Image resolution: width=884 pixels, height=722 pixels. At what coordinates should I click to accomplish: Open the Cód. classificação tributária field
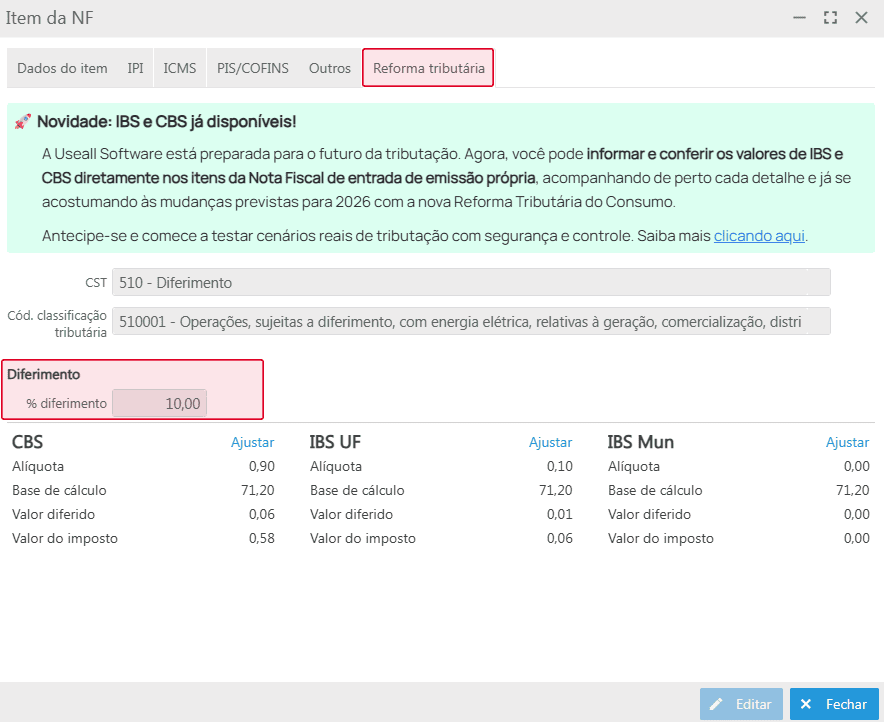pos(471,321)
